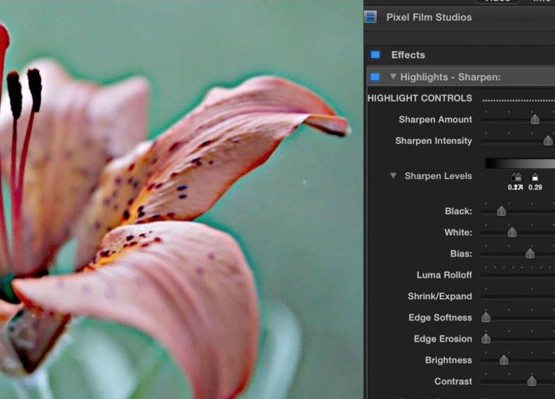Toggle the Effects section blue checkbox
Screen dimensions: 555x399
point(375,55)
